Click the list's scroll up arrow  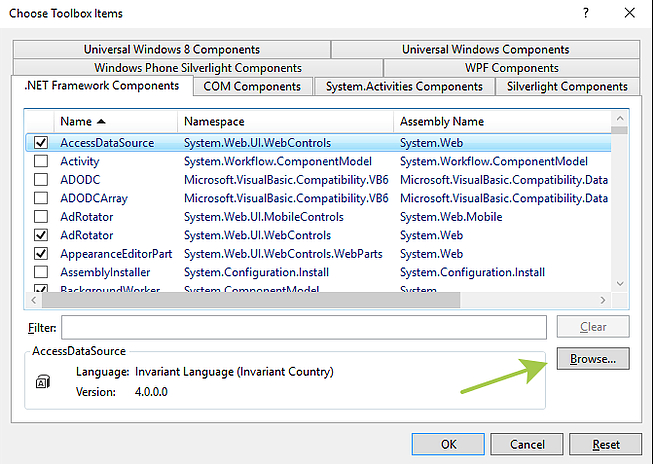[620, 118]
